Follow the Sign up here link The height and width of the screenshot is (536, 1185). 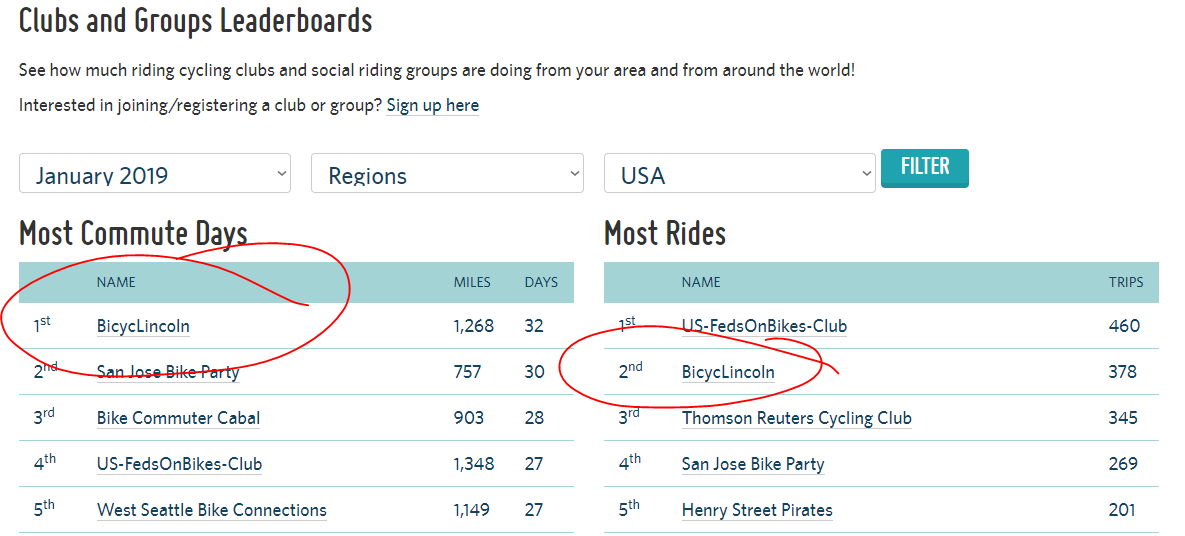pyautogui.click(x=432, y=105)
